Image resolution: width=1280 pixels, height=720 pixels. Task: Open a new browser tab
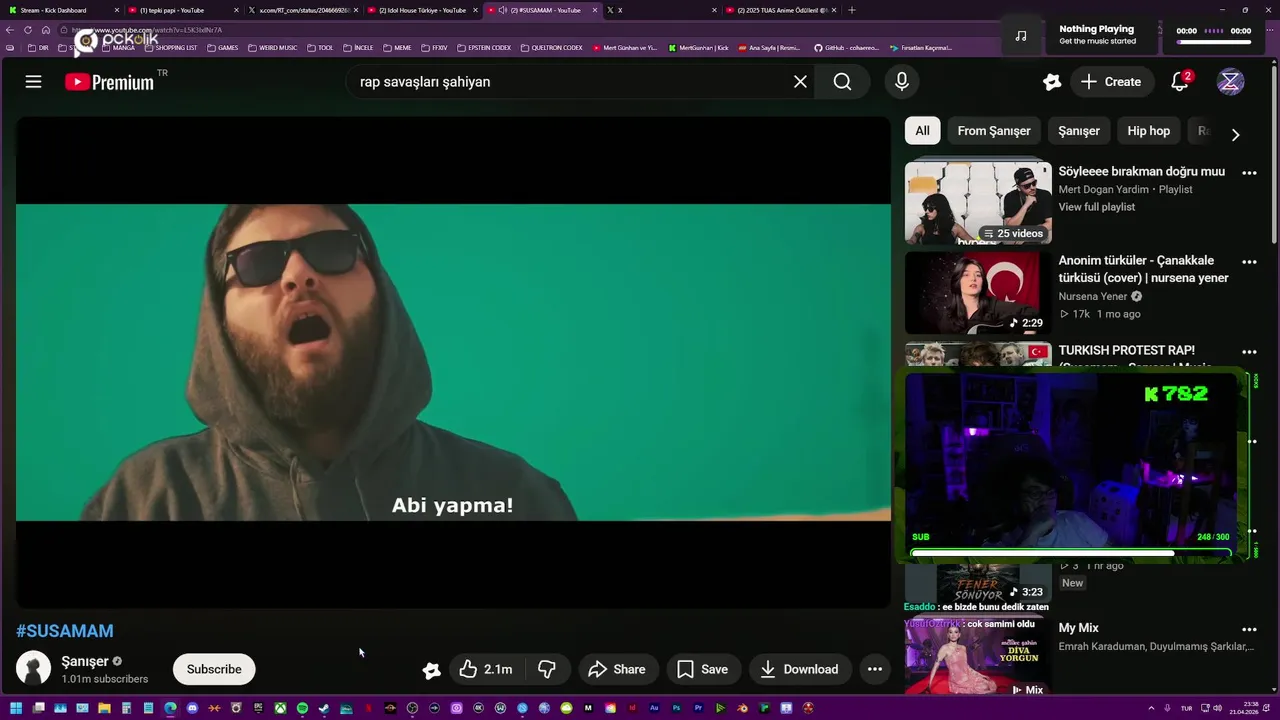[x=852, y=10]
